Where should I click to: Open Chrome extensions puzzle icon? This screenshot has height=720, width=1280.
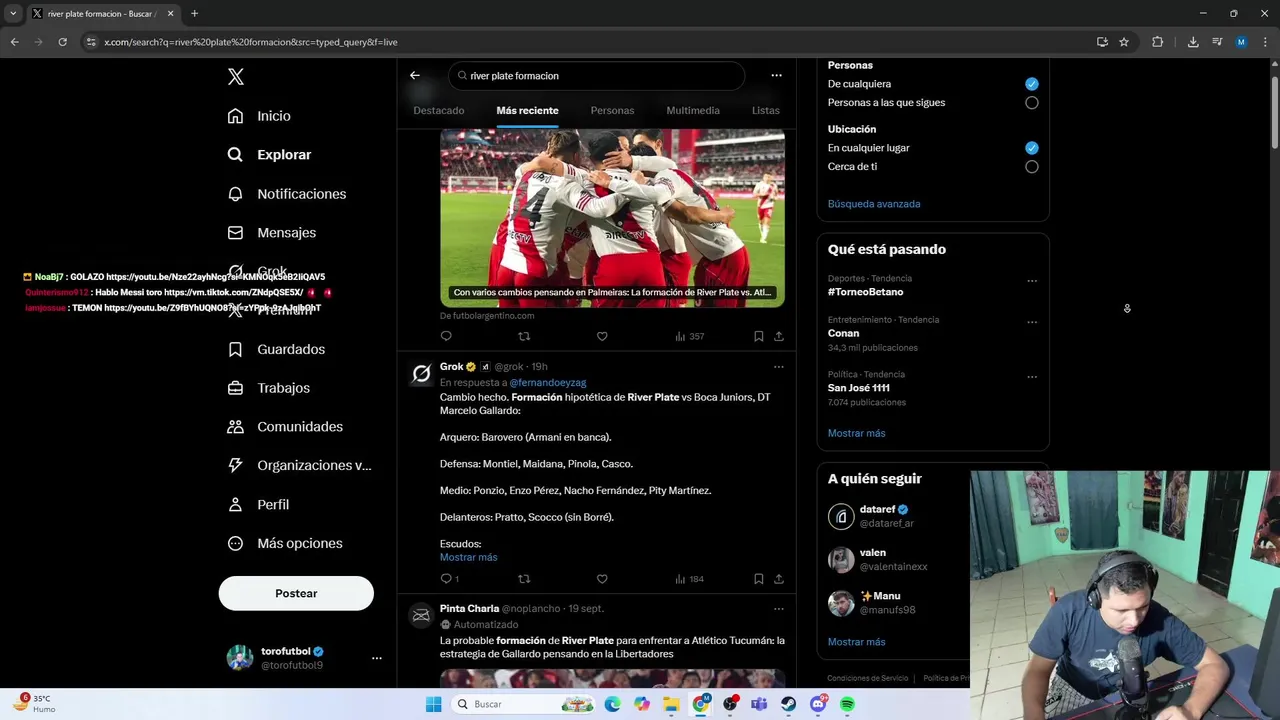(x=1158, y=42)
